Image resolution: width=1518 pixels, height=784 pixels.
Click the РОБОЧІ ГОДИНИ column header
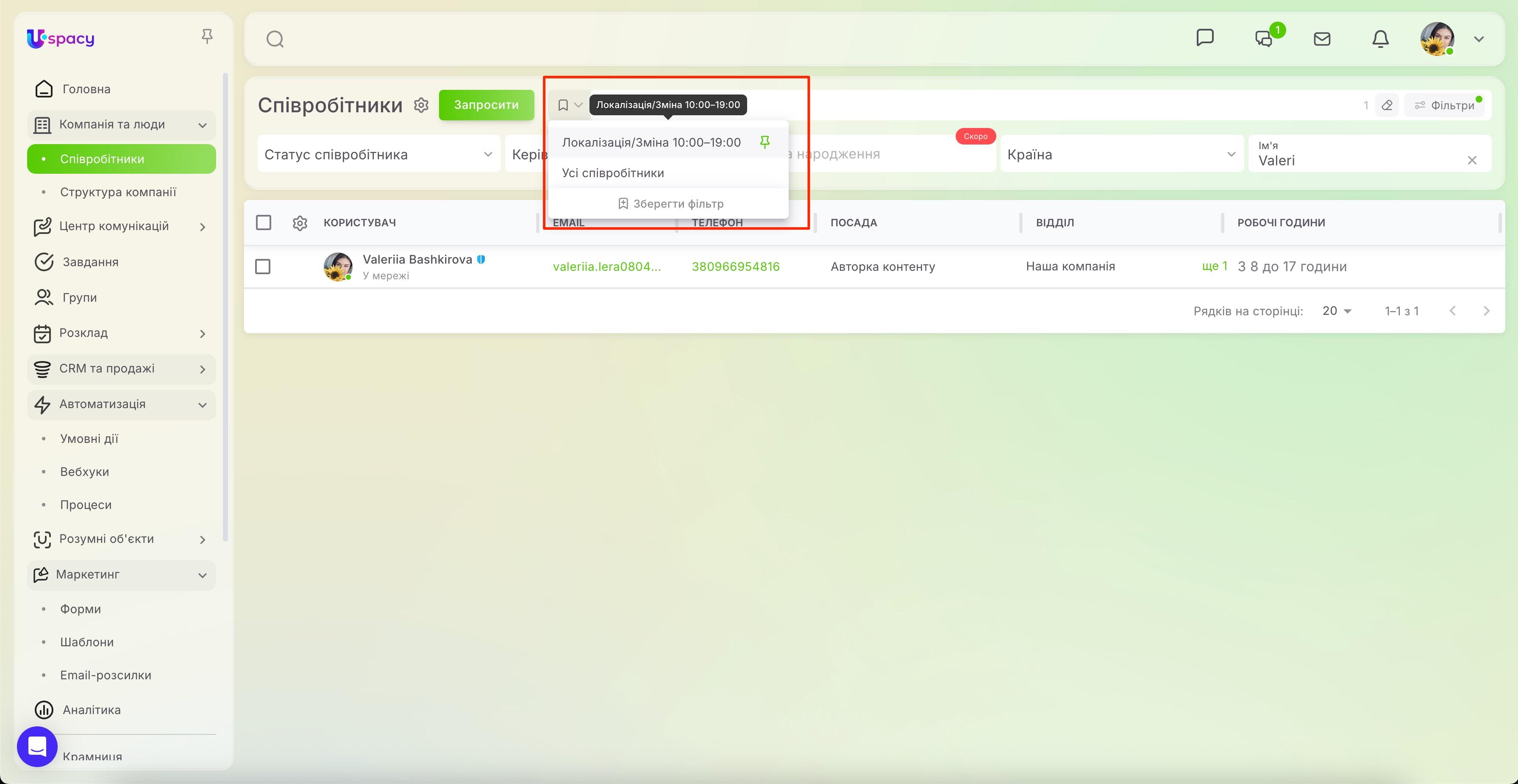tap(1281, 223)
